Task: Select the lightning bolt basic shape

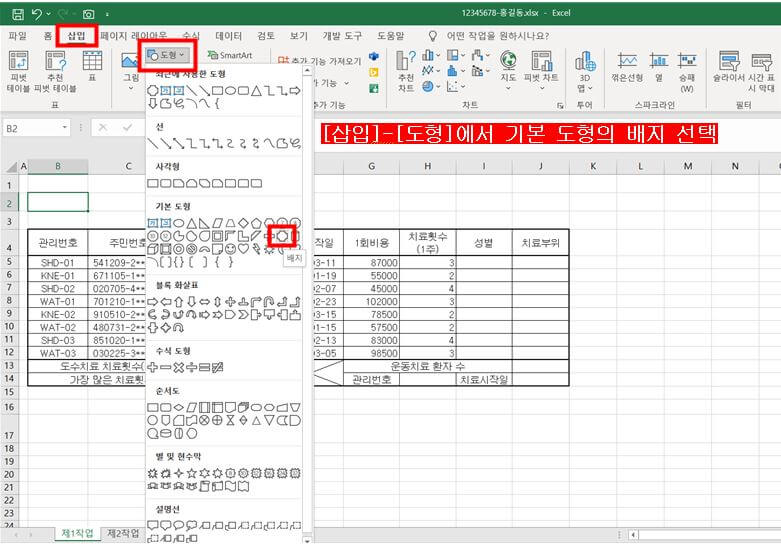Action: tap(256, 249)
